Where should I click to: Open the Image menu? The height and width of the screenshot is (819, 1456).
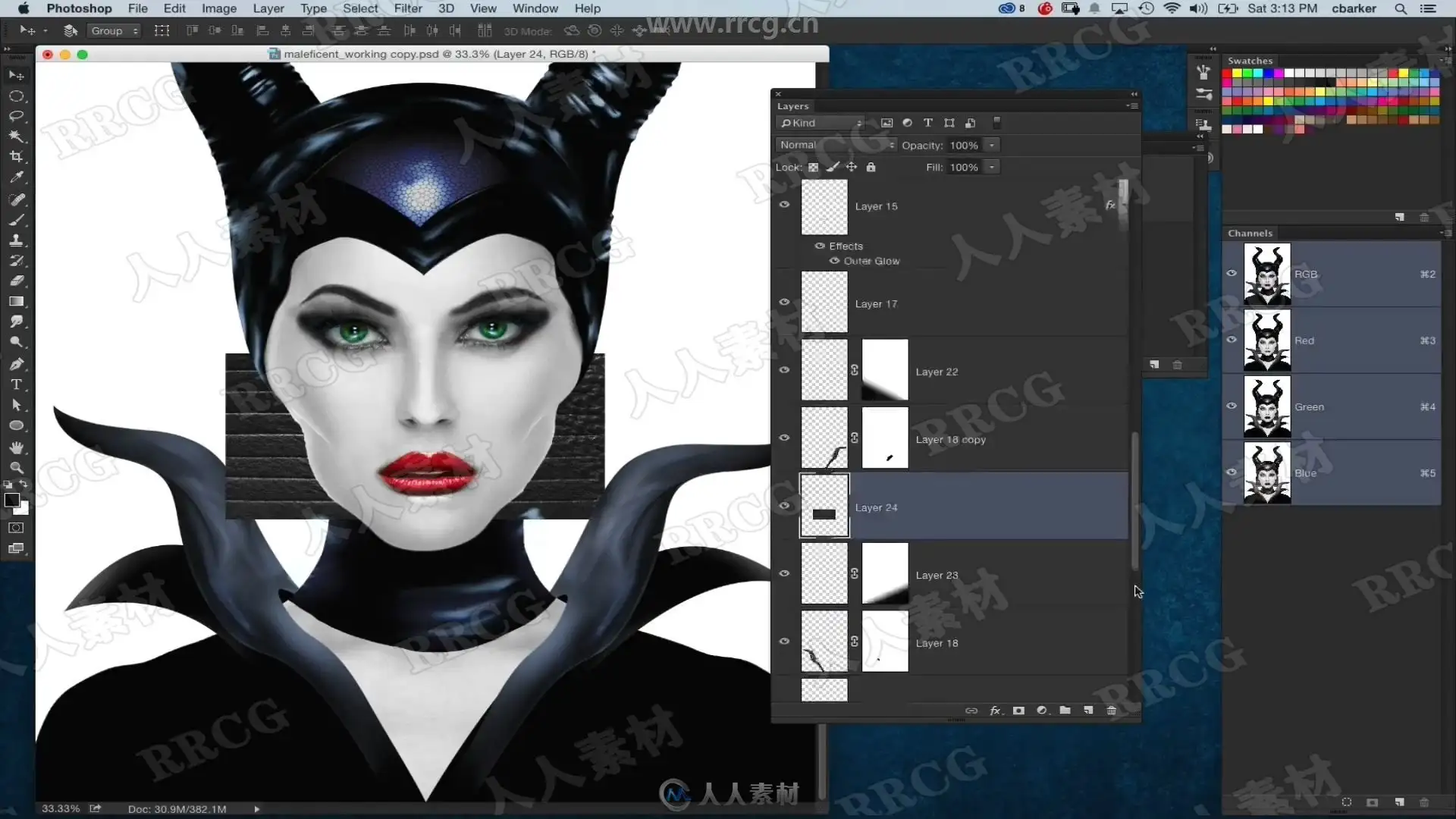(219, 8)
